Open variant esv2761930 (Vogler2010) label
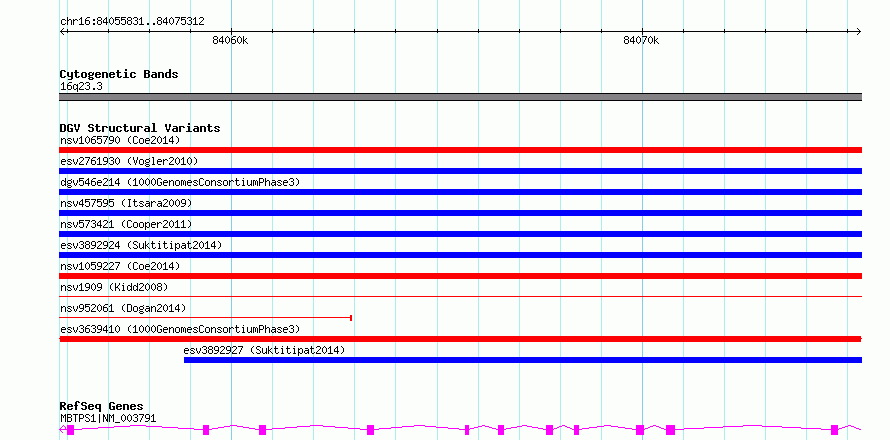 (x=129, y=161)
